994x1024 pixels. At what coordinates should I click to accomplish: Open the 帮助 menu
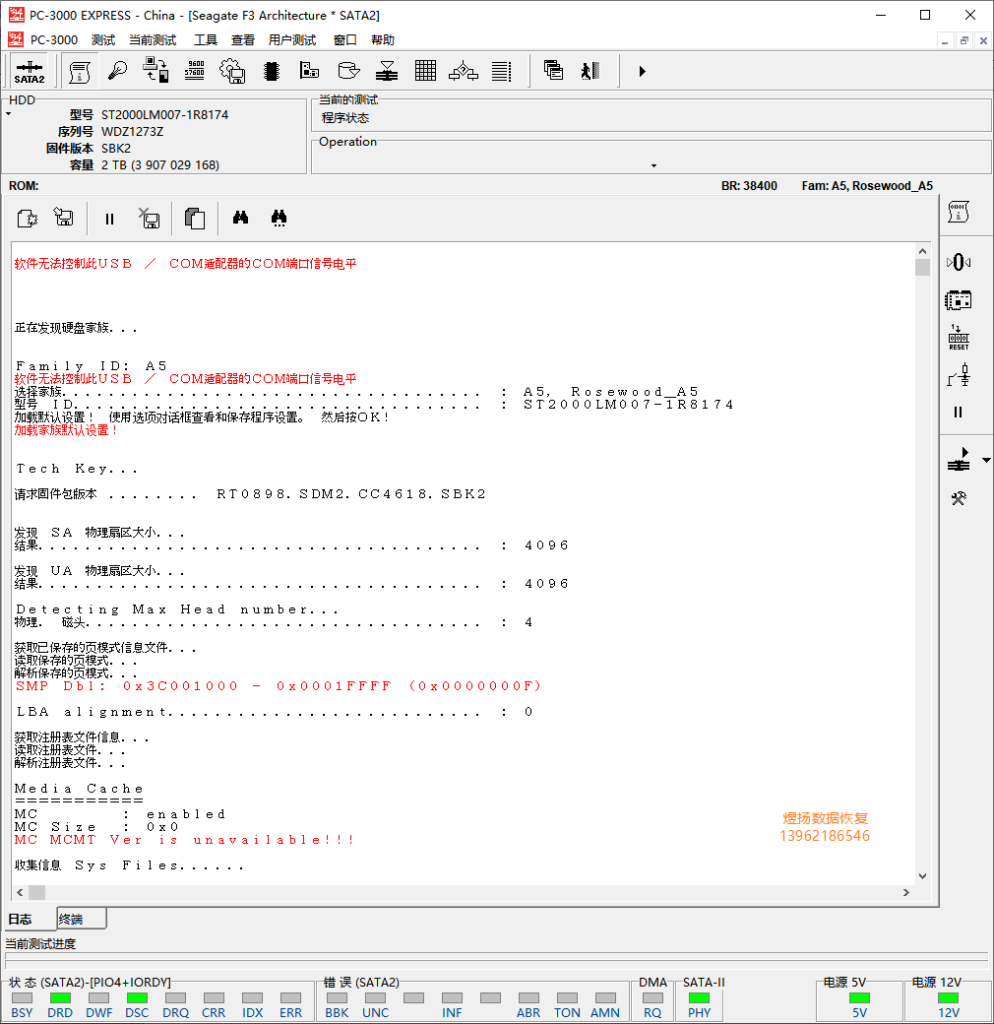pyautogui.click(x=383, y=40)
